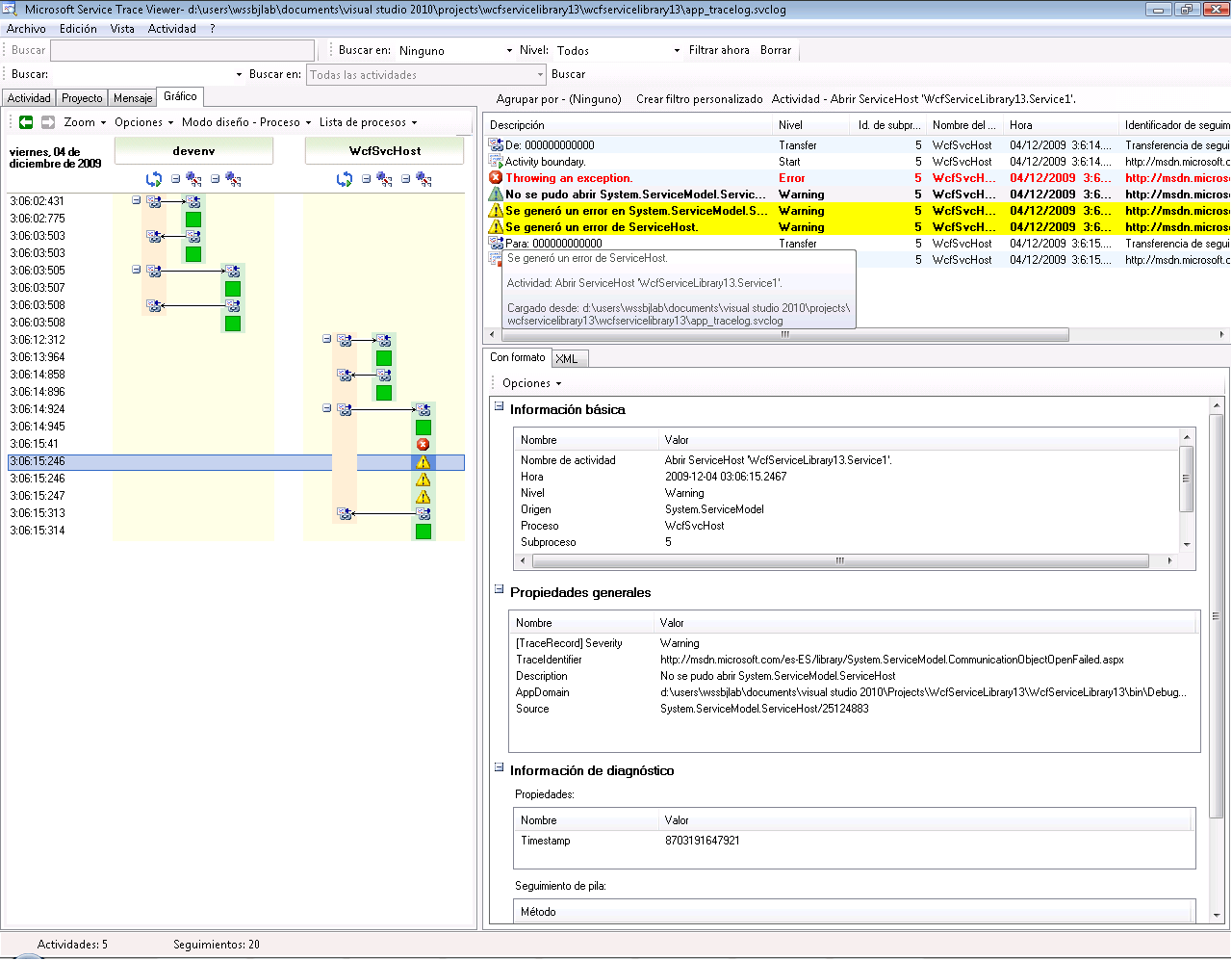
Task: Open the 'Buscar en: Ninguno' combo box
Action: [x=456, y=50]
